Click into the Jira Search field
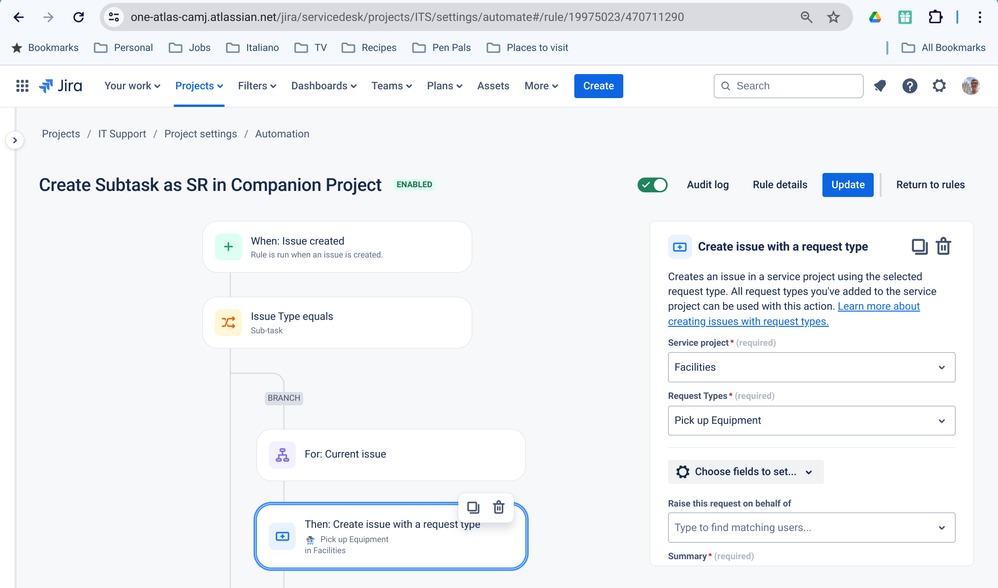 (788, 86)
